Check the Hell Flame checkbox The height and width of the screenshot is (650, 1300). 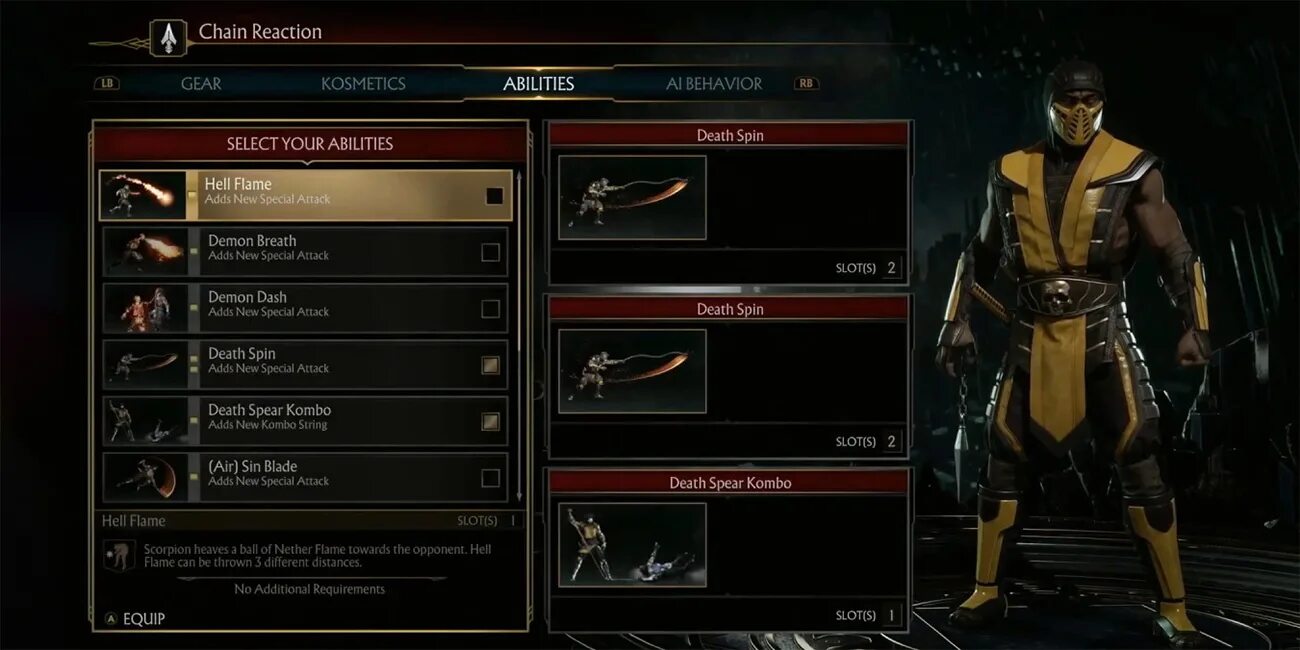click(x=494, y=196)
